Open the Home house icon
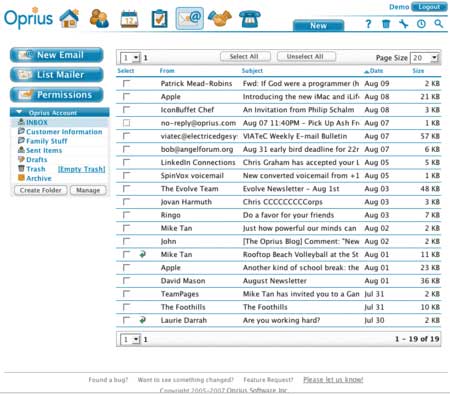450x394 pixels. click(69, 18)
